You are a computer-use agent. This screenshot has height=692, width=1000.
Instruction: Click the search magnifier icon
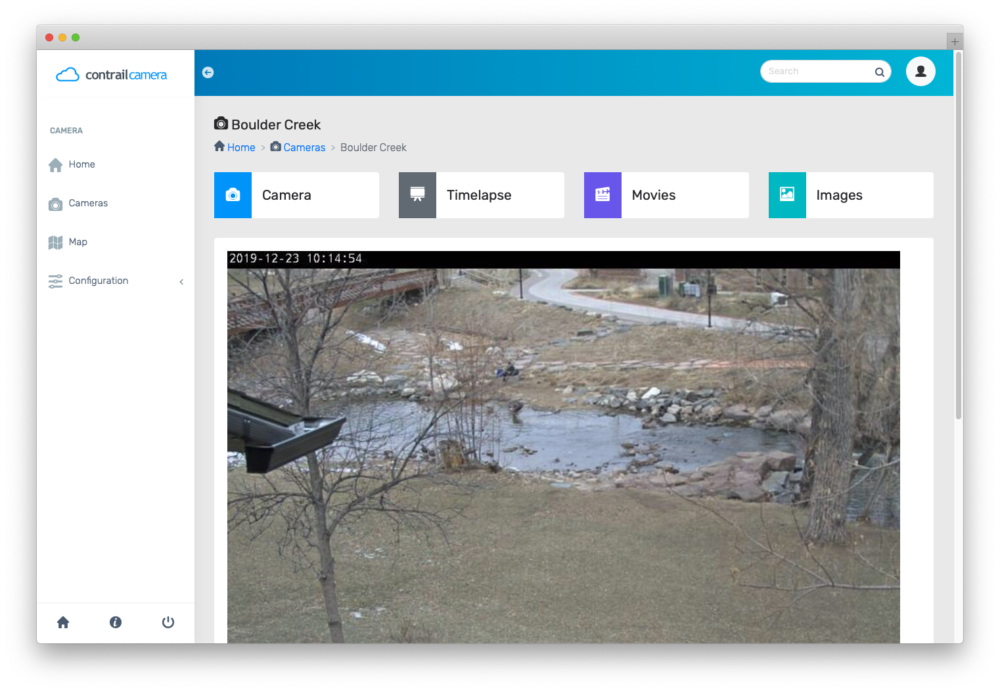tap(879, 71)
